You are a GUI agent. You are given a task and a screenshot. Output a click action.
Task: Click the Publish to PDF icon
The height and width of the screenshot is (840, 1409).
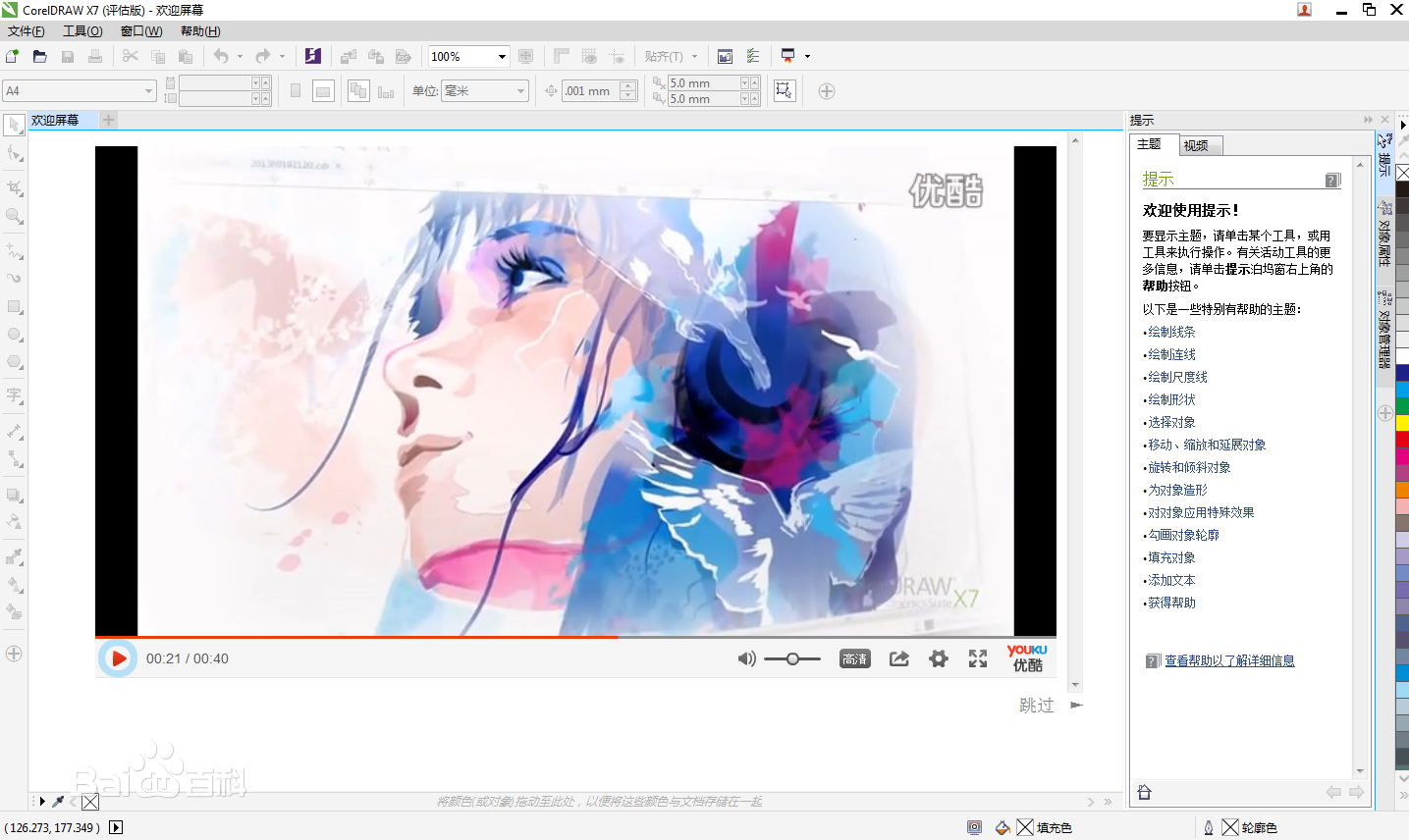(403, 57)
